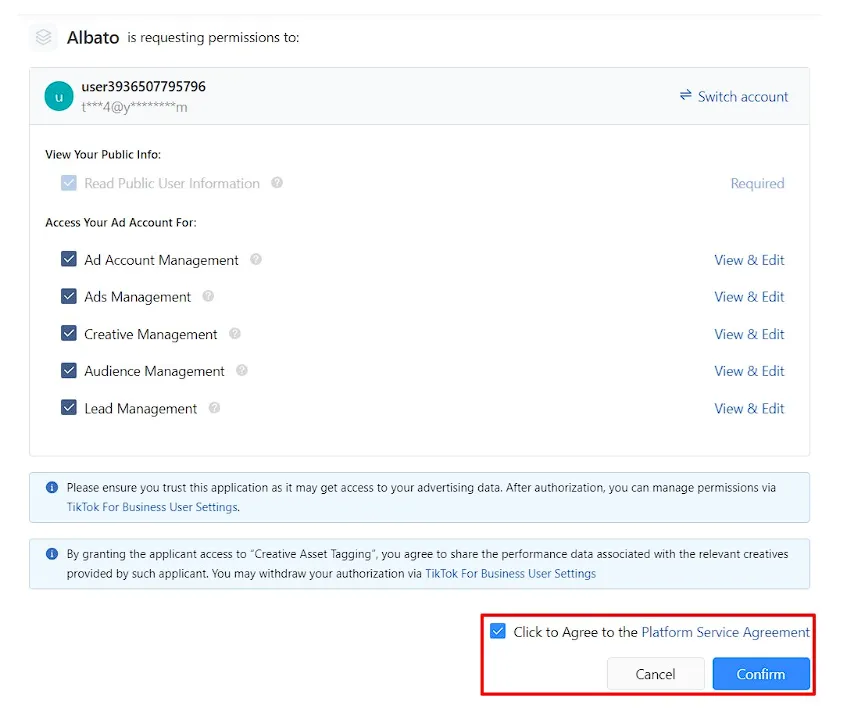The height and width of the screenshot is (713, 842).
Task: Click View & Edit for Ad Account Management
Action: [x=749, y=260]
